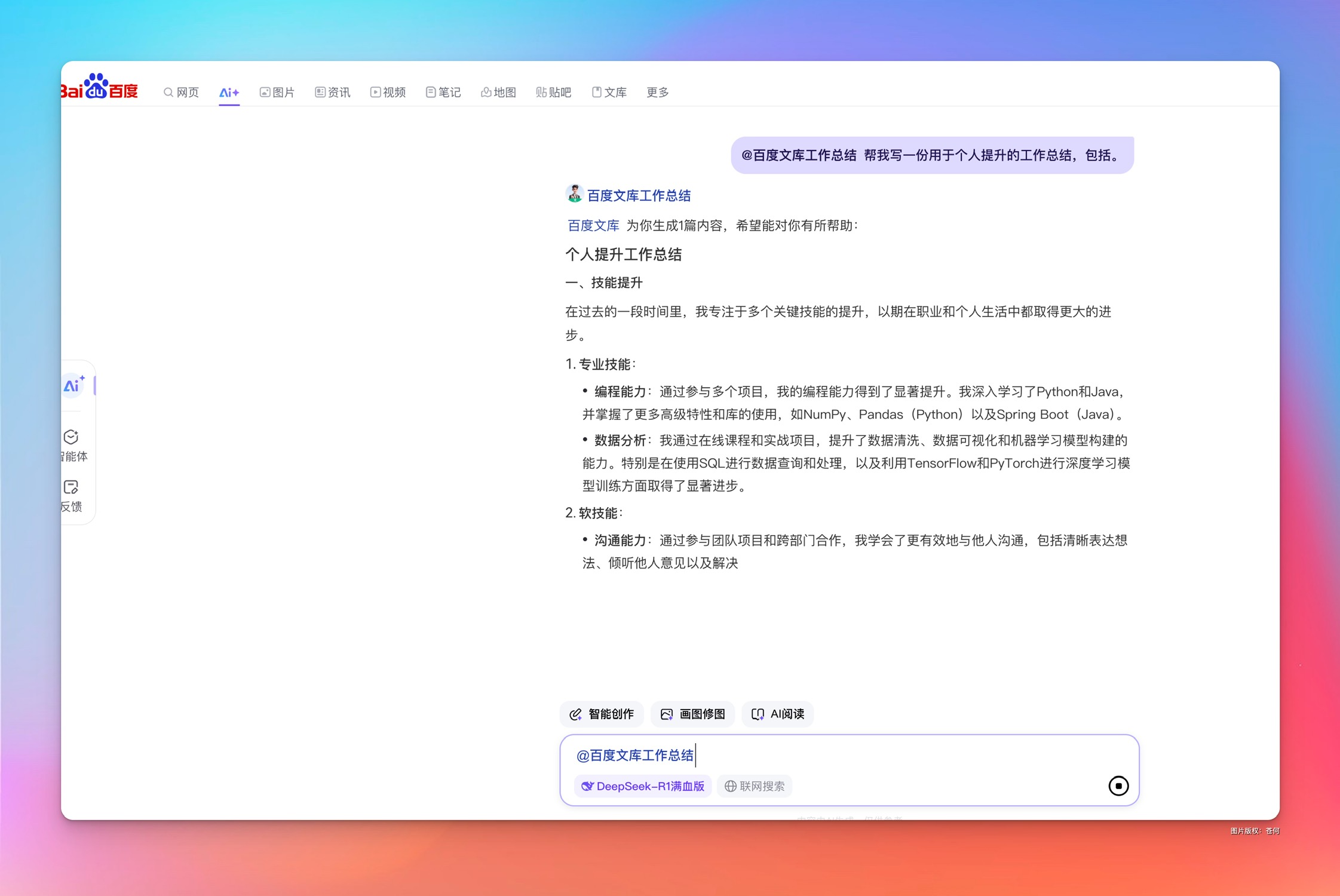Click the bold text 沟通能力
Screen dimensions: 1340x896
[620, 541]
